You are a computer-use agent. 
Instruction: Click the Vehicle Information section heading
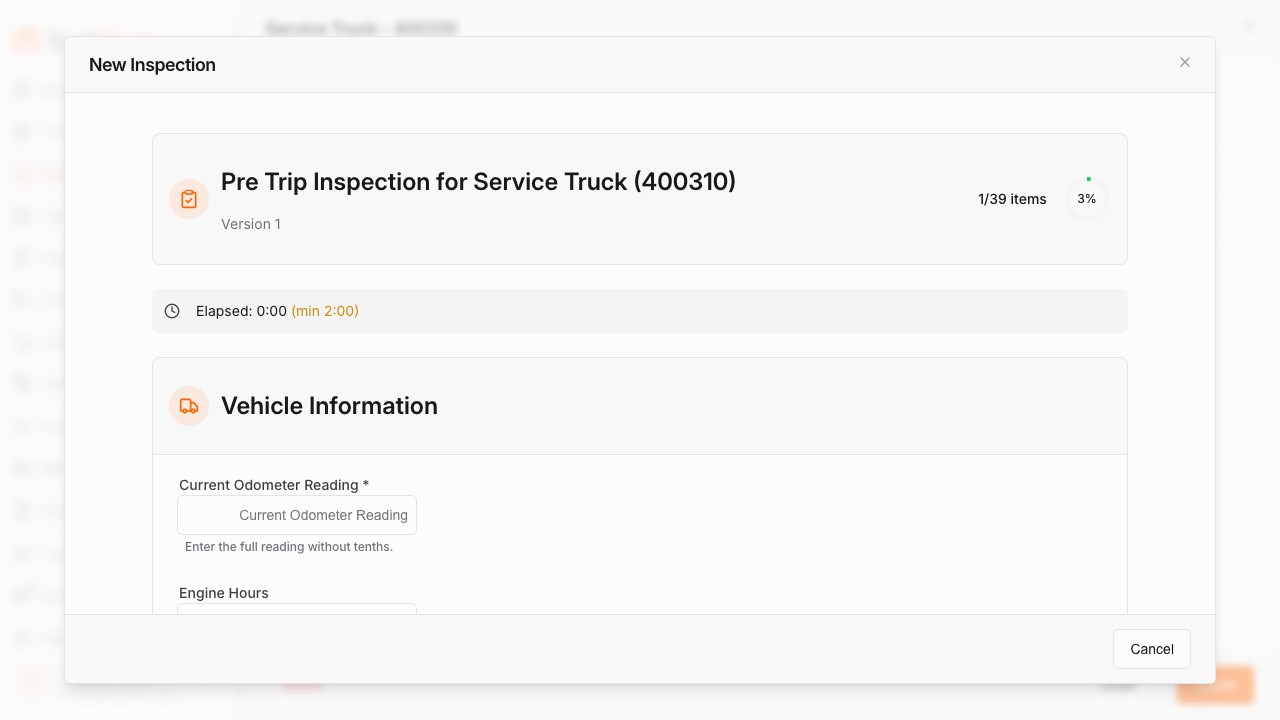[329, 406]
